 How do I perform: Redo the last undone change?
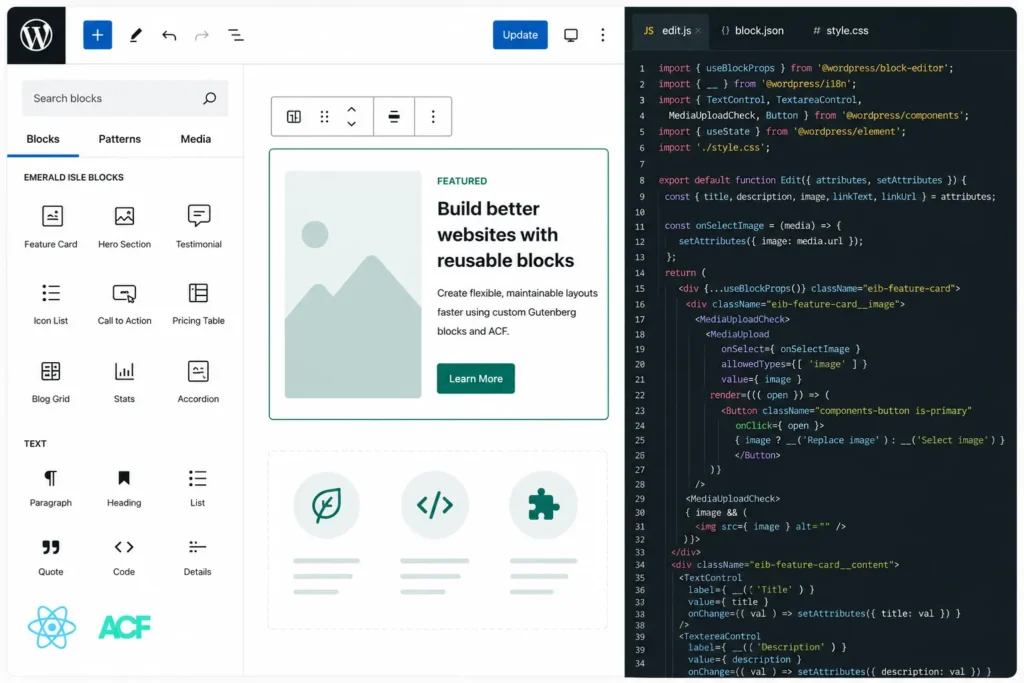click(202, 35)
